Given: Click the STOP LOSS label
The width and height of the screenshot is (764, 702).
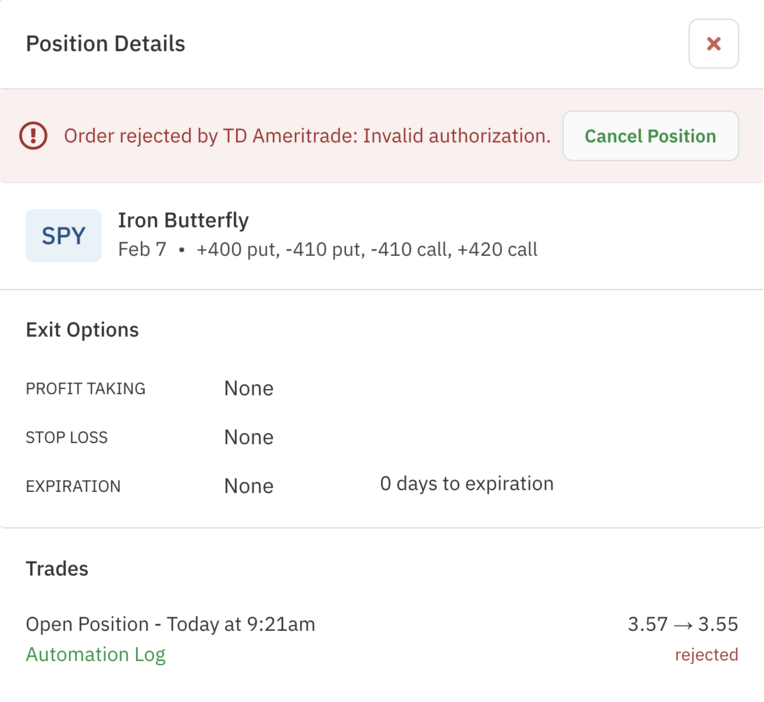Looking at the screenshot, I should [66, 438].
